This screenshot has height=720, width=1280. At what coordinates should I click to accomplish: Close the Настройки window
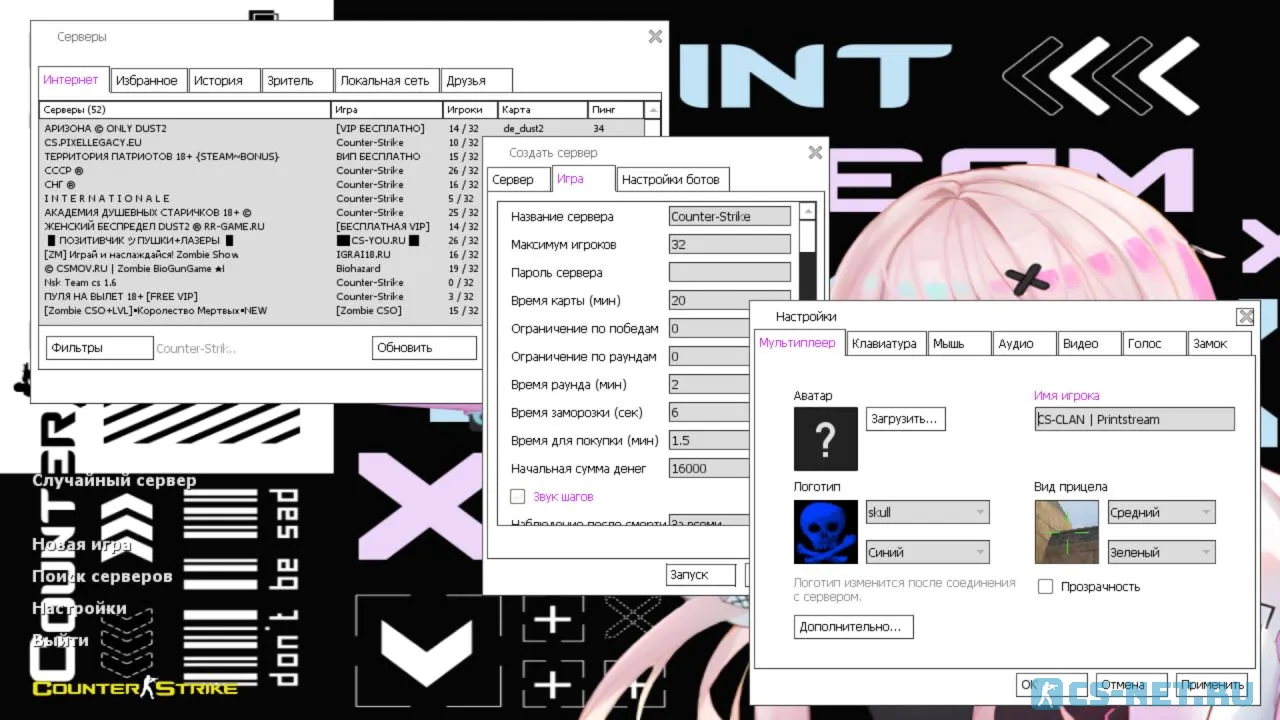pos(1245,317)
